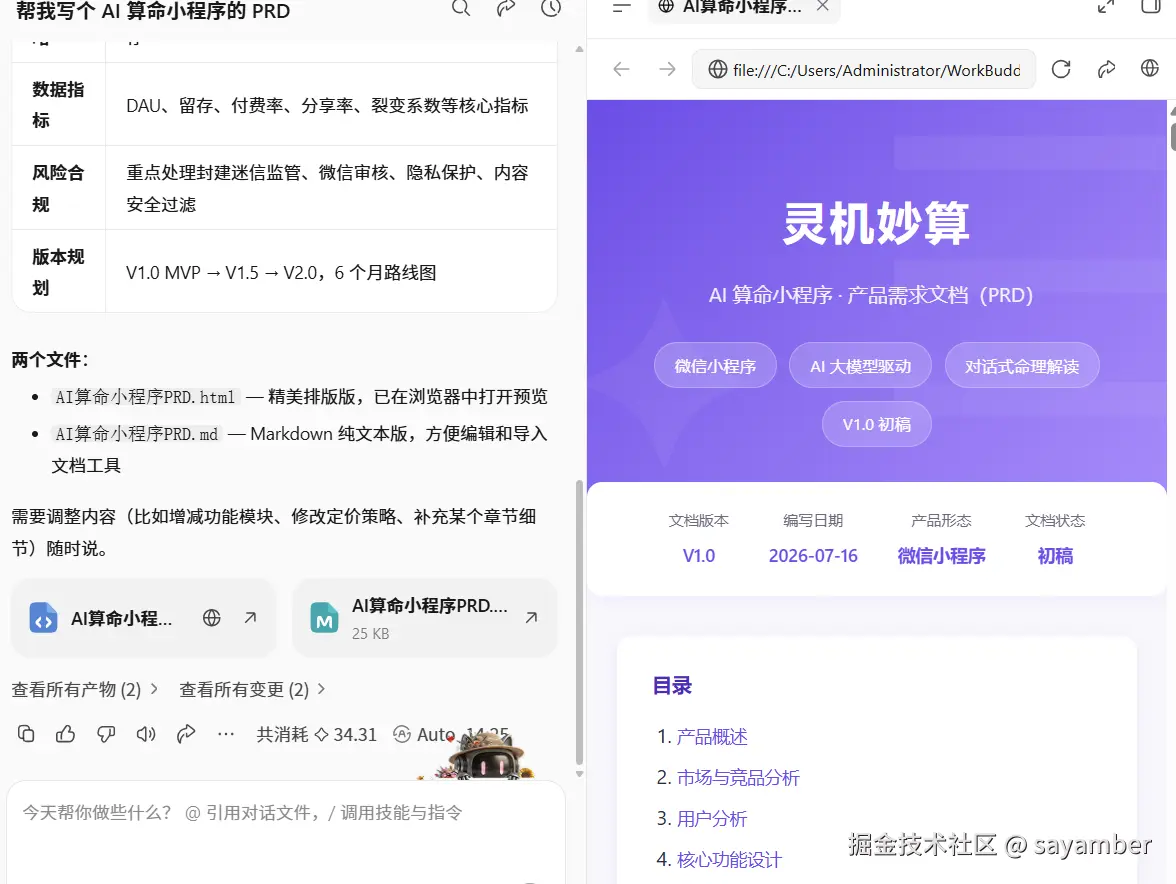Click the chat scroll up arrow
This screenshot has width=1176, height=884.
coord(579,49)
